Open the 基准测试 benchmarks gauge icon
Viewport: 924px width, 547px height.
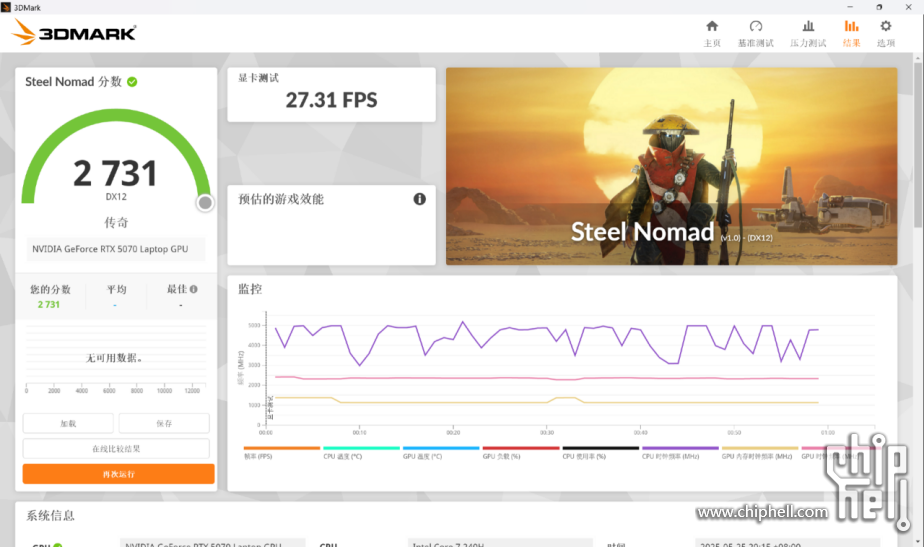(x=755, y=27)
